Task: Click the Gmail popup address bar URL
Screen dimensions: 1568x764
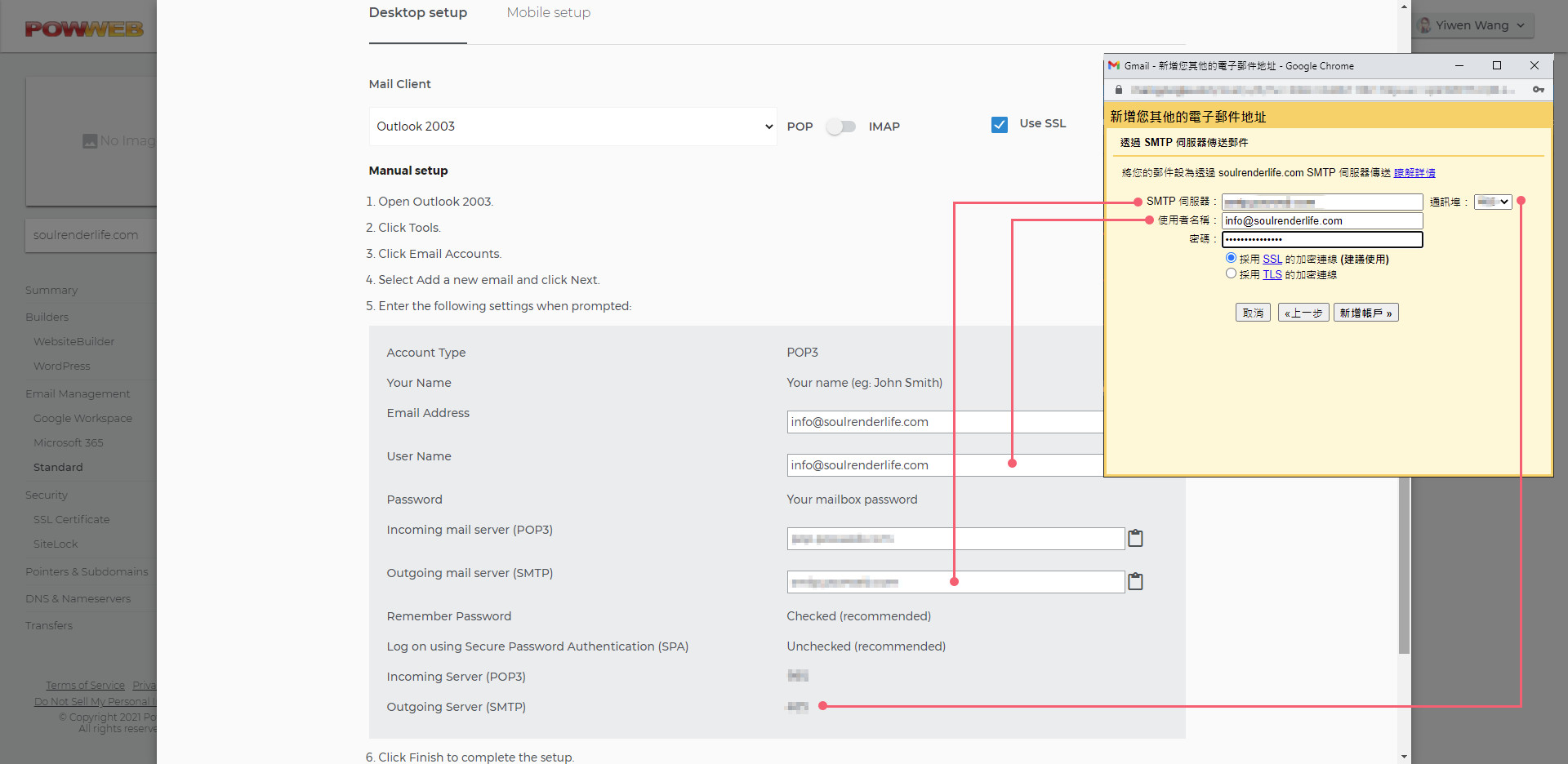Action: pyautogui.click(x=1323, y=90)
